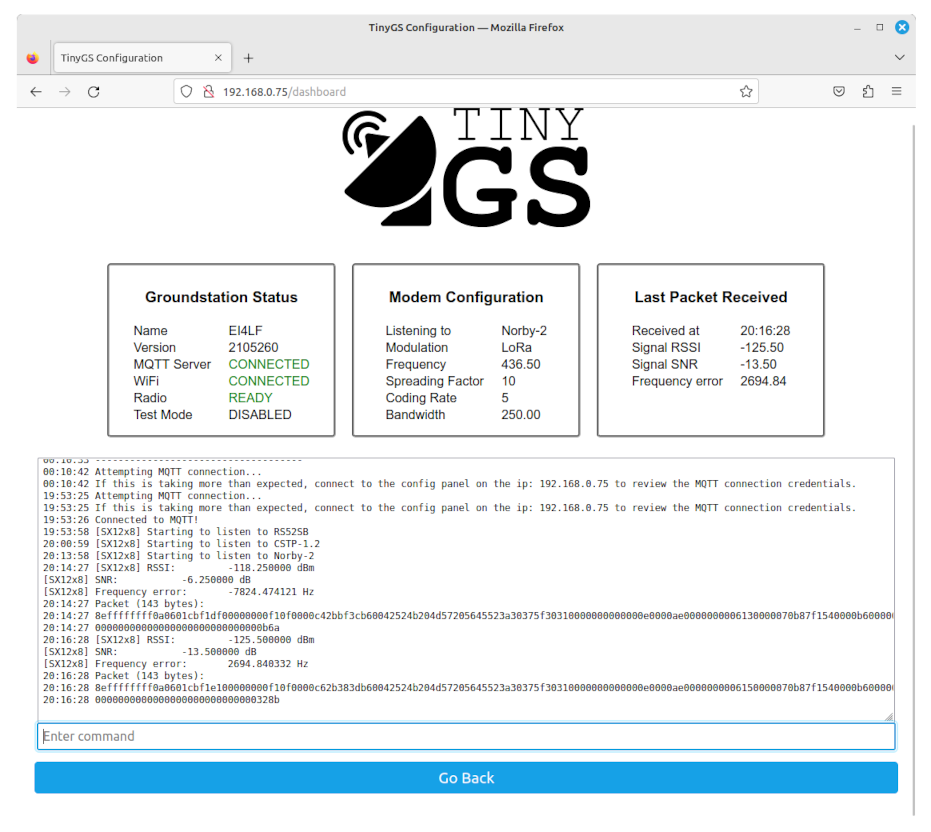This screenshot has width=931, height=832.
Task: Click the TinyGS logo image
Action: coord(466,167)
